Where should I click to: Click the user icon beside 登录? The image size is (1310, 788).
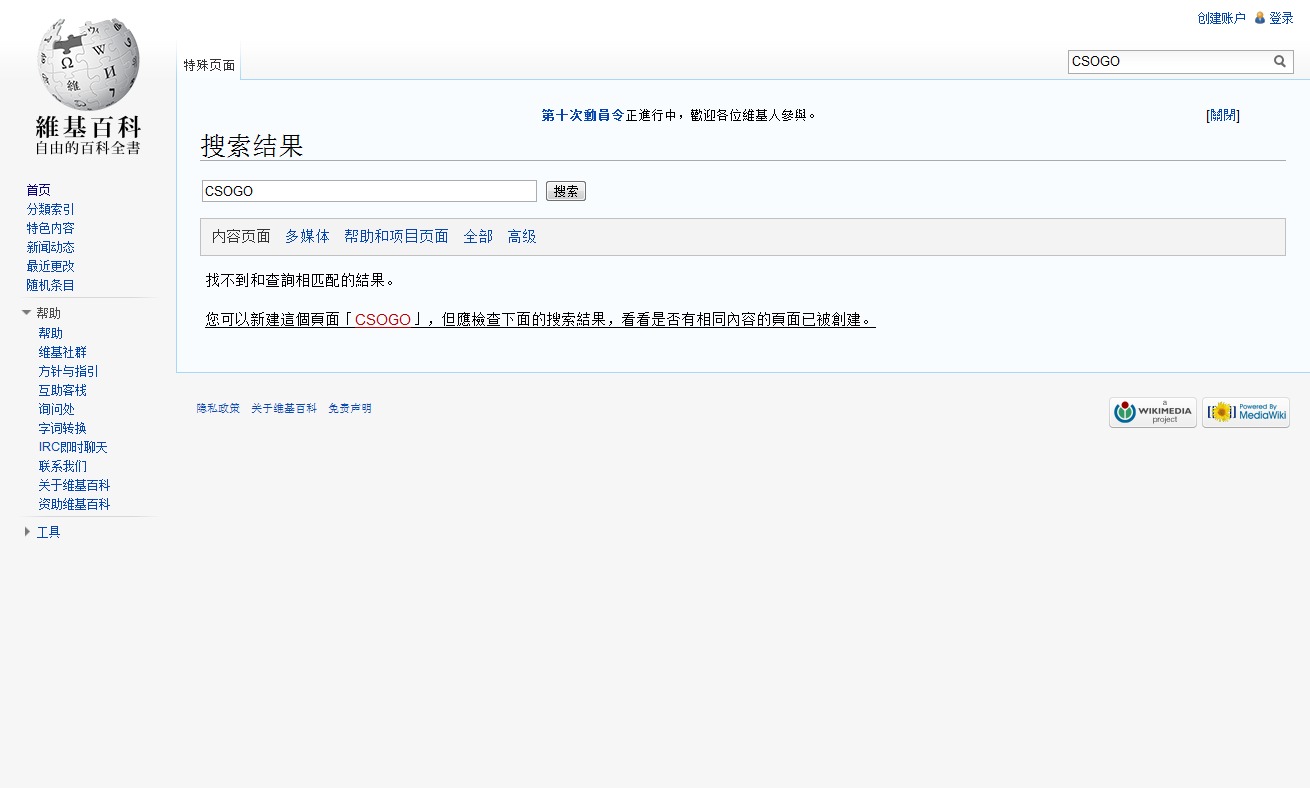click(x=1260, y=18)
